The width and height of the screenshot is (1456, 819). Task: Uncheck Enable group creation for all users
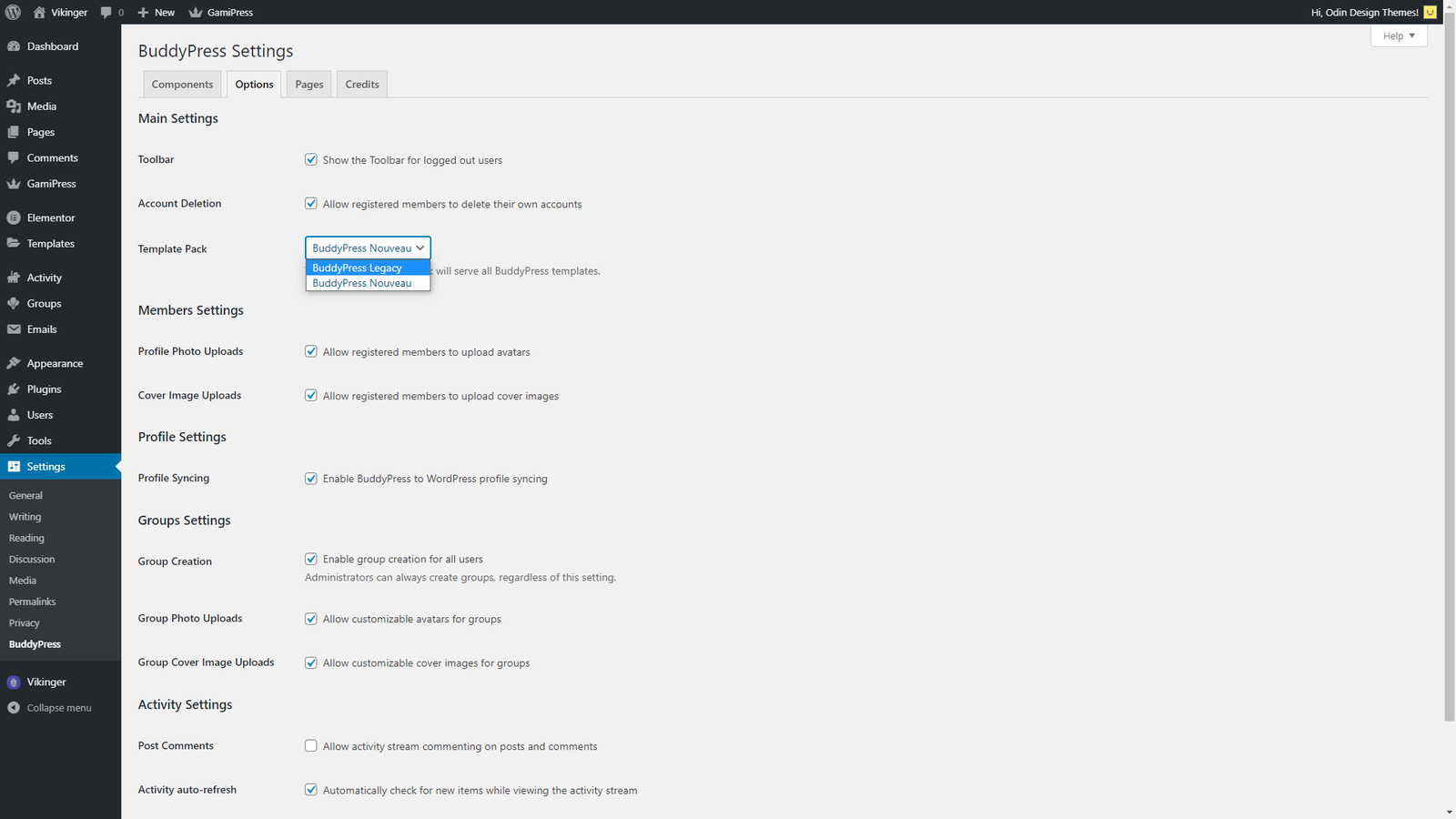(x=311, y=559)
